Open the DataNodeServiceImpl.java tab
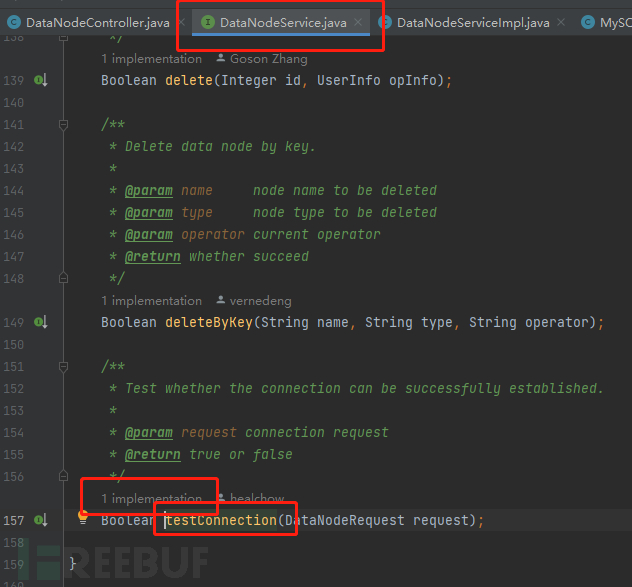Viewport: 632px width, 587px height. click(472, 21)
